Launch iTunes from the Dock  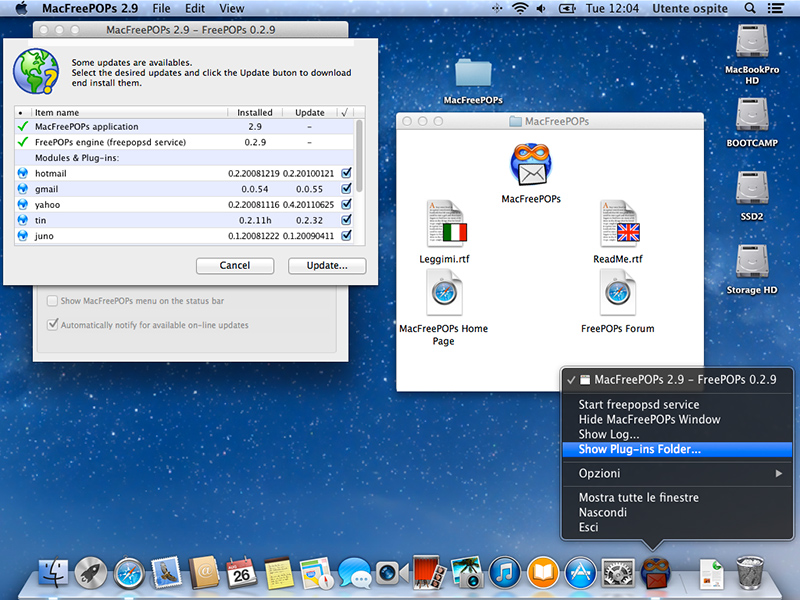505,573
